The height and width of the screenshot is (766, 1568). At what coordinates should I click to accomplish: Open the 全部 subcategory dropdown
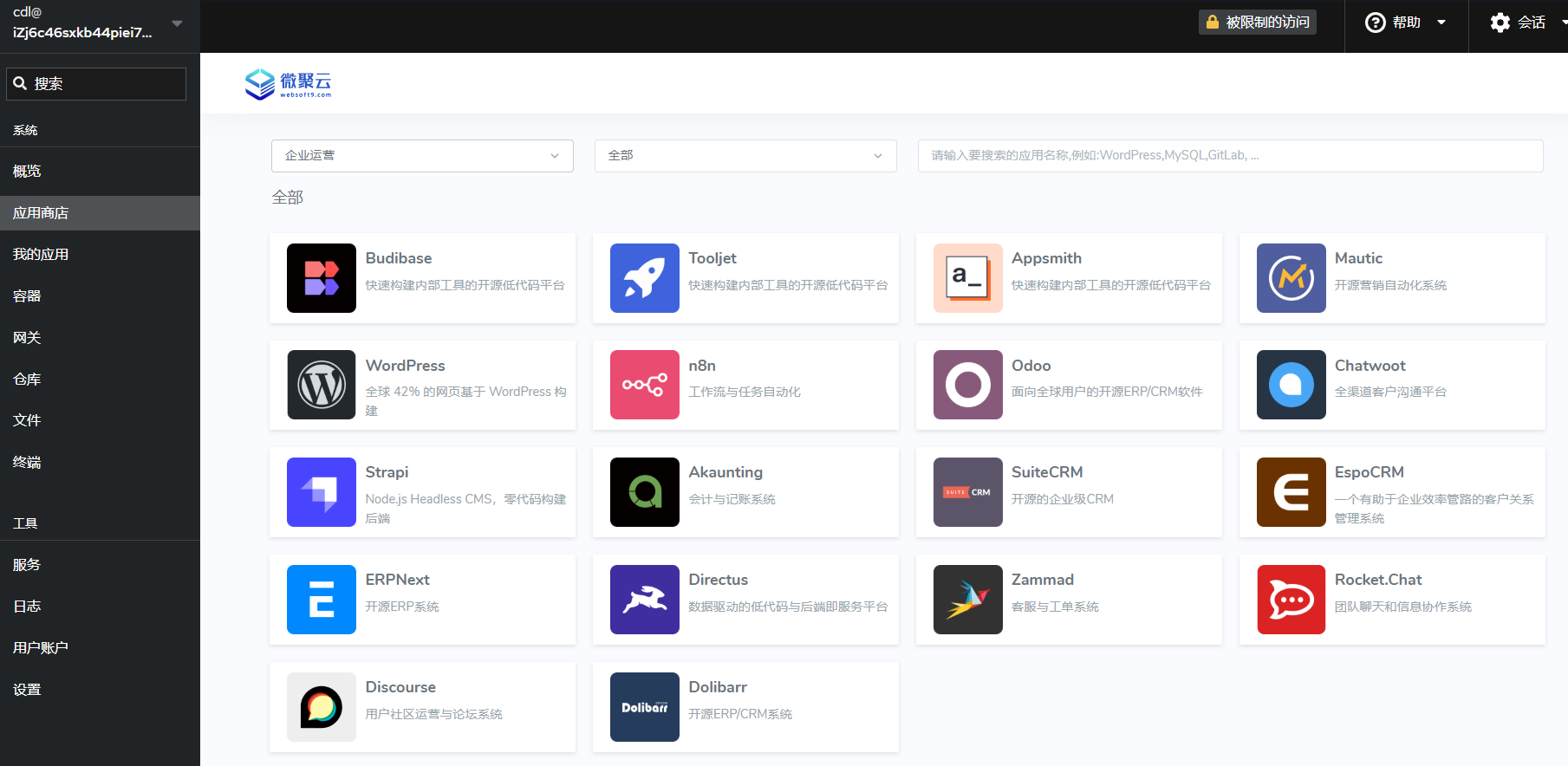tap(745, 156)
